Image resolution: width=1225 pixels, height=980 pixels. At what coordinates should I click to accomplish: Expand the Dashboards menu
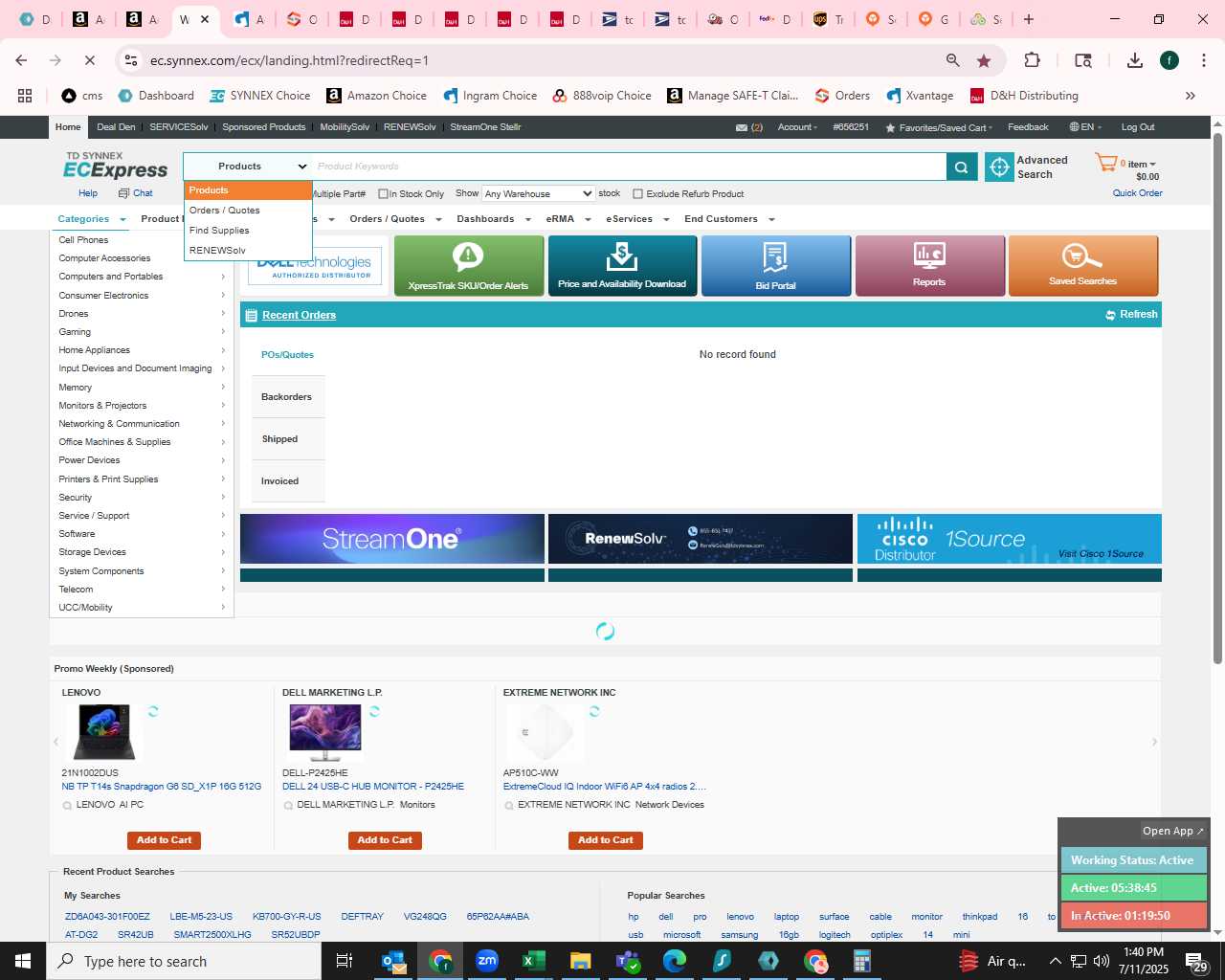(494, 219)
